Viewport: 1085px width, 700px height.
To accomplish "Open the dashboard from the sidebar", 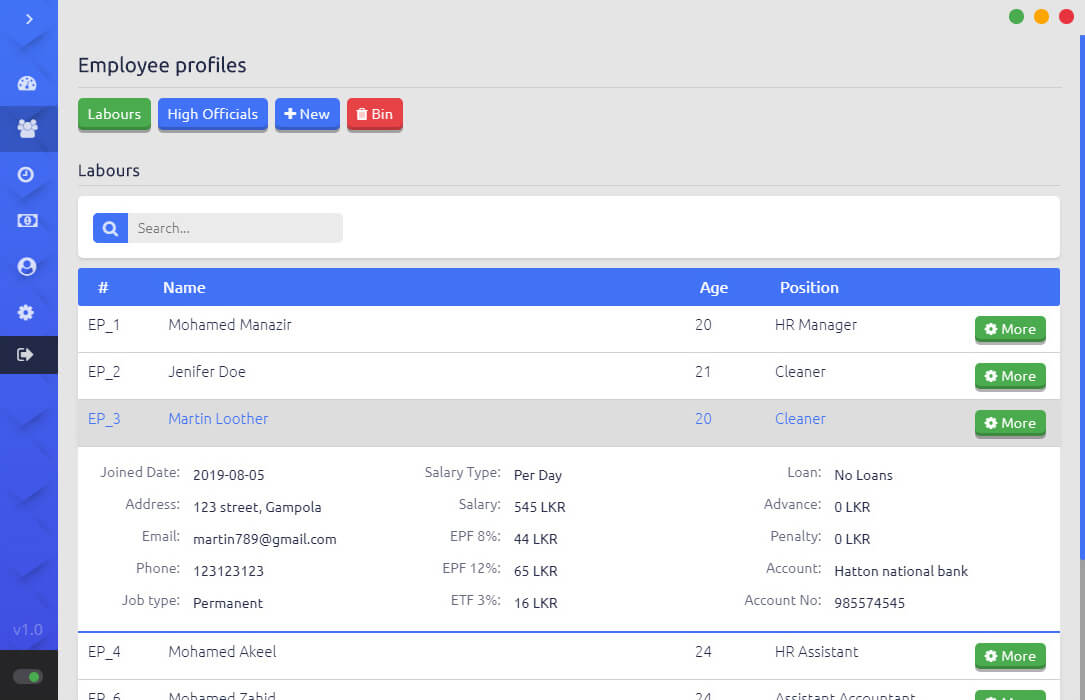I will click(27, 84).
